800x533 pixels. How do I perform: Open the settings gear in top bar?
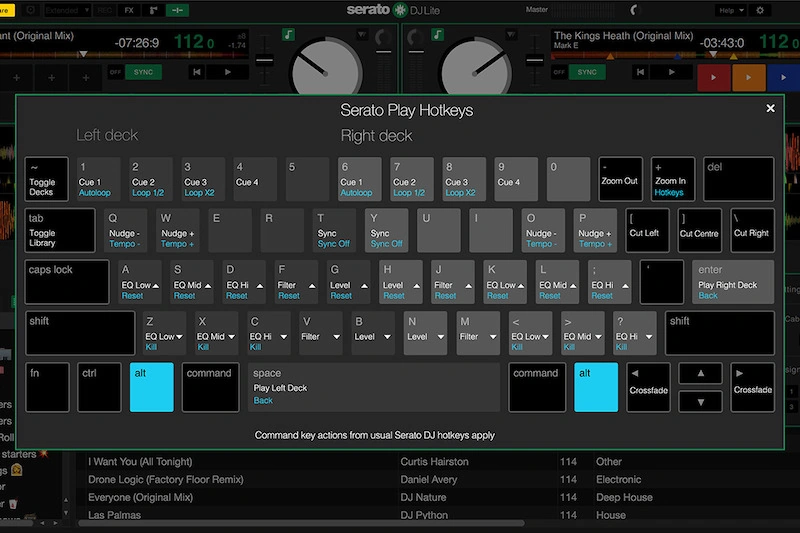(760, 10)
